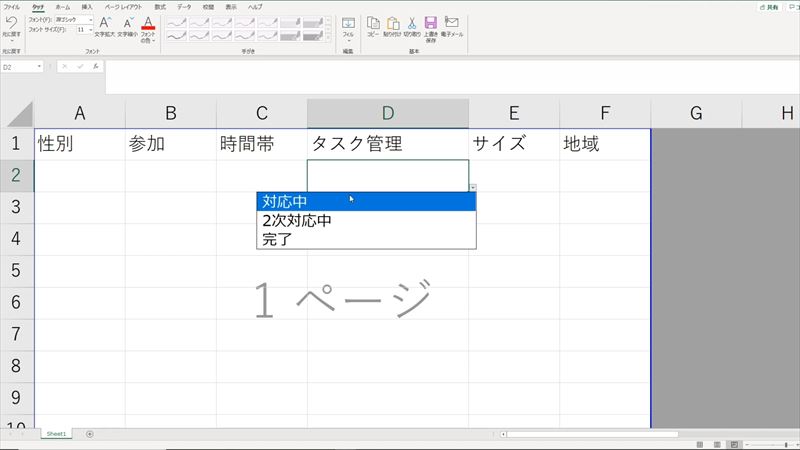The image size is (800, 450).
Task: Open the font name dropdown
Action: 91,19
